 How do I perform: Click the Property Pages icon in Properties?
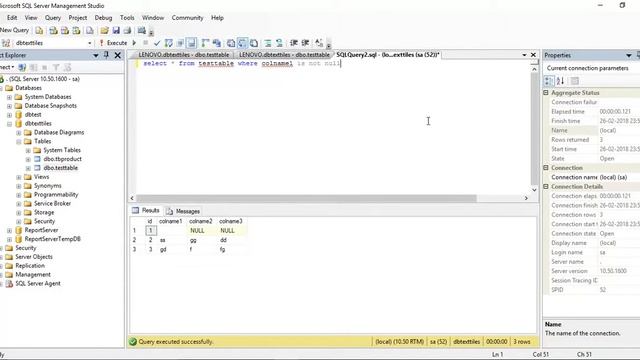575,81
